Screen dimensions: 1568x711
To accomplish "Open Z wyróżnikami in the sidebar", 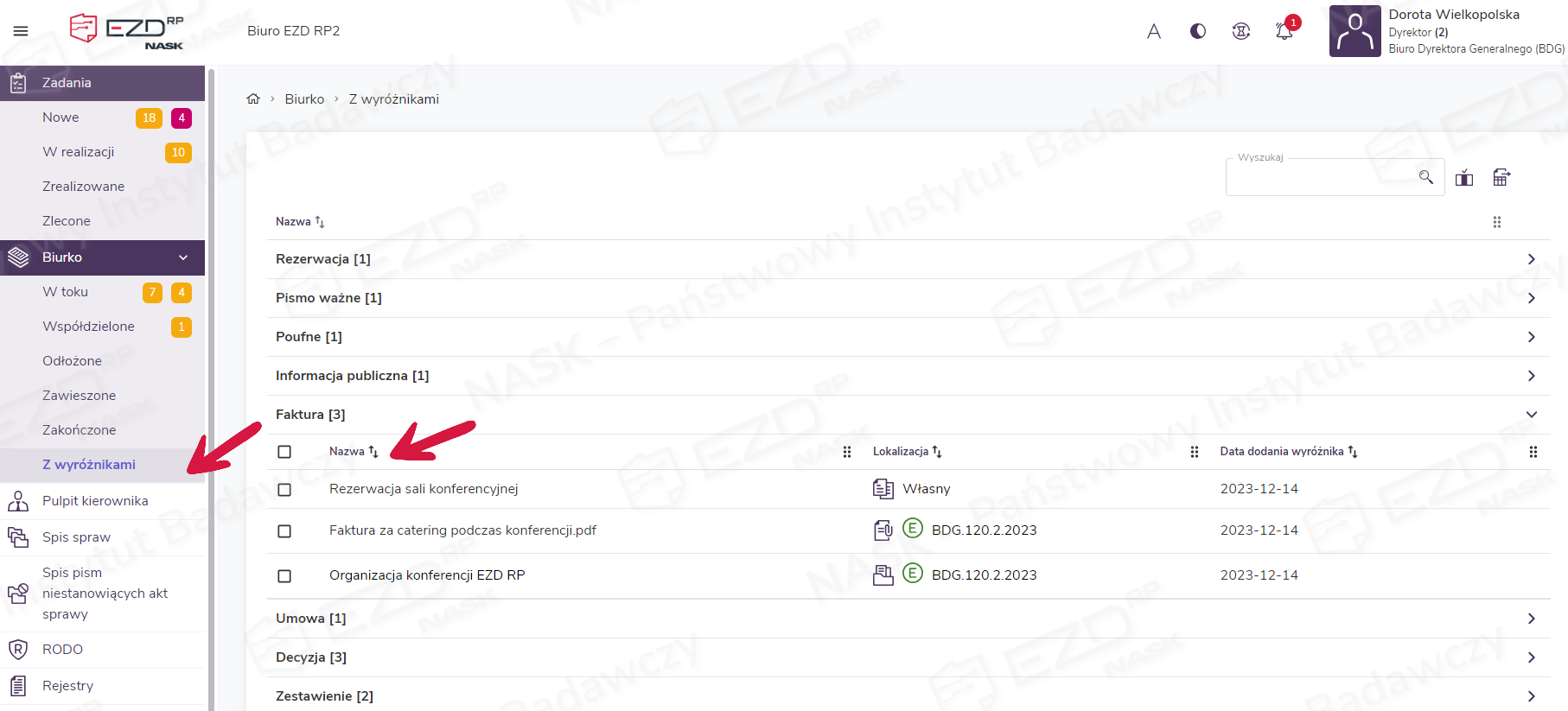I will click(x=89, y=465).
